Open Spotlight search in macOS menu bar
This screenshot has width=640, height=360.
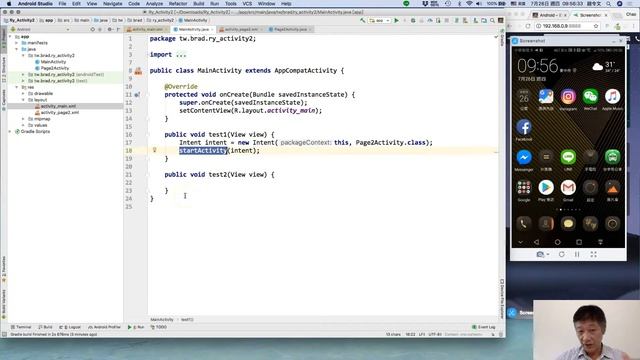pos(608,4)
